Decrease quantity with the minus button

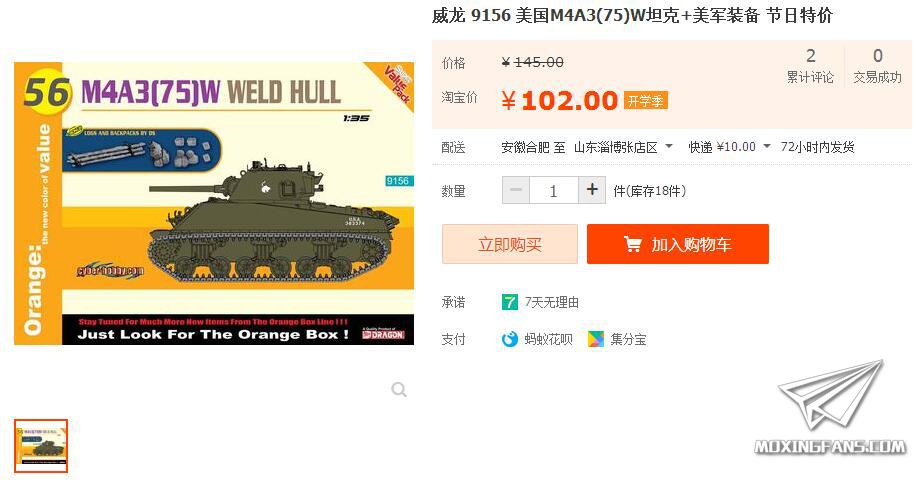click(x=516, y=190)
